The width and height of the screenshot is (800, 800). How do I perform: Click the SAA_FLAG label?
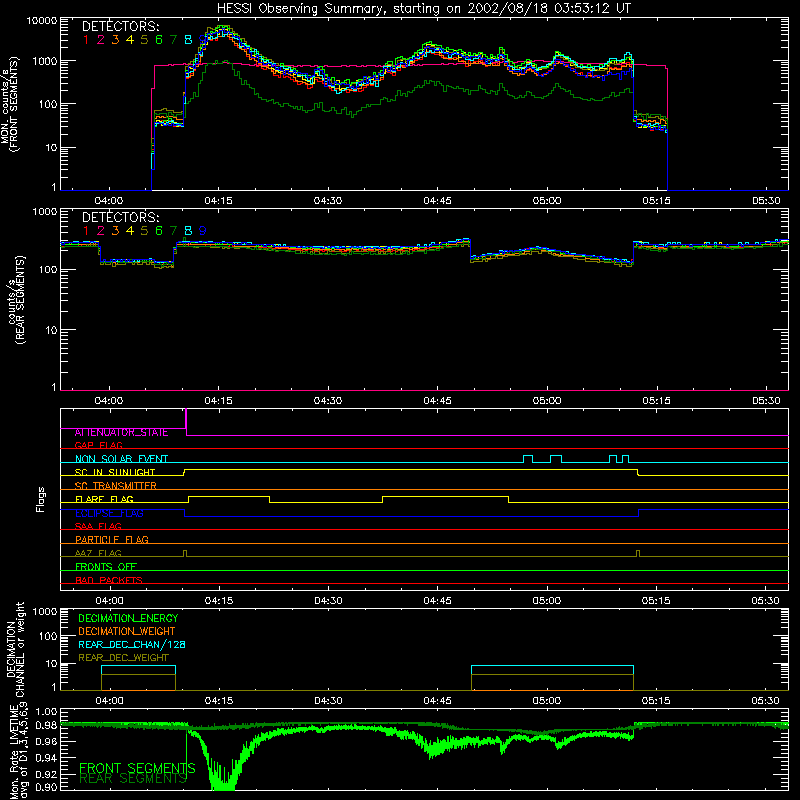coord(98,526)
